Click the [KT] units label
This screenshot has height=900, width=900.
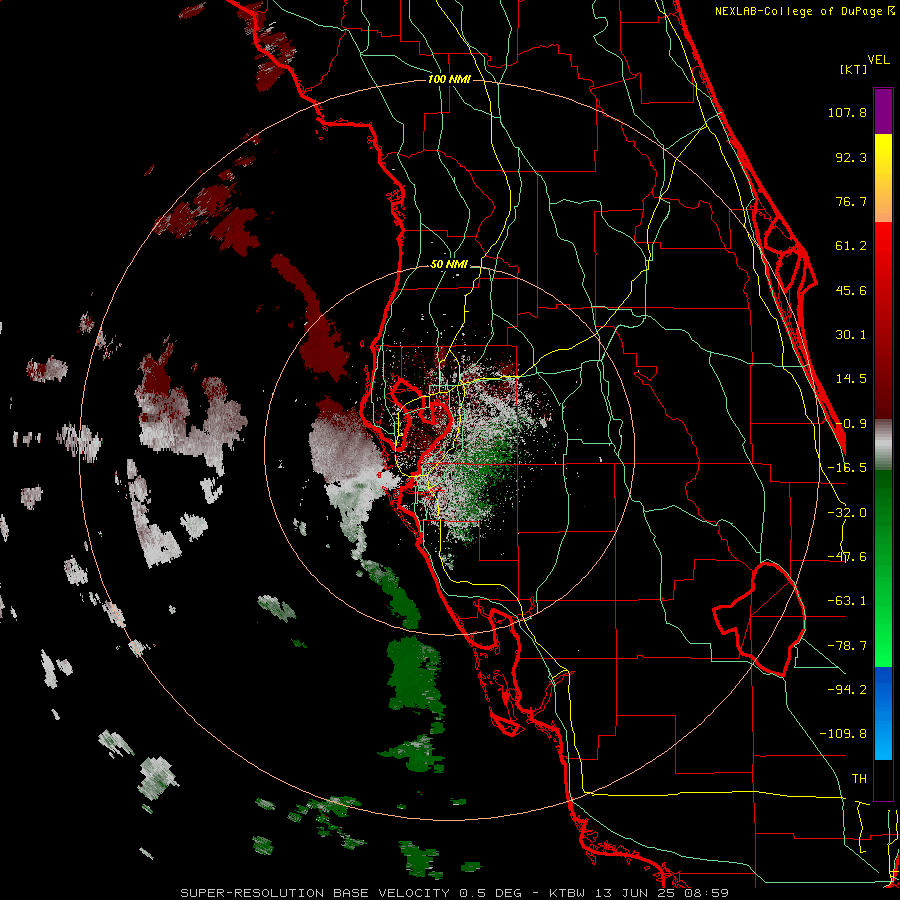[x=853, y=69]
